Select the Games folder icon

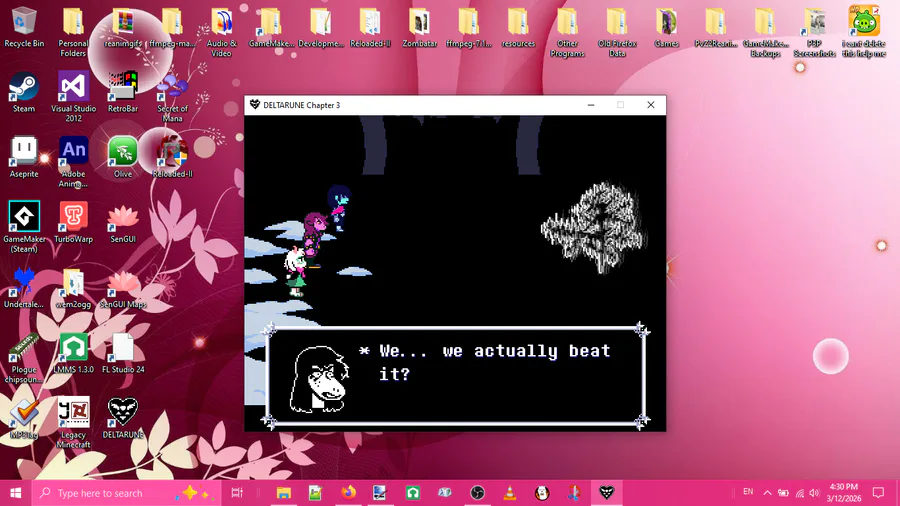pyautogui.click(x=666, y=27)
